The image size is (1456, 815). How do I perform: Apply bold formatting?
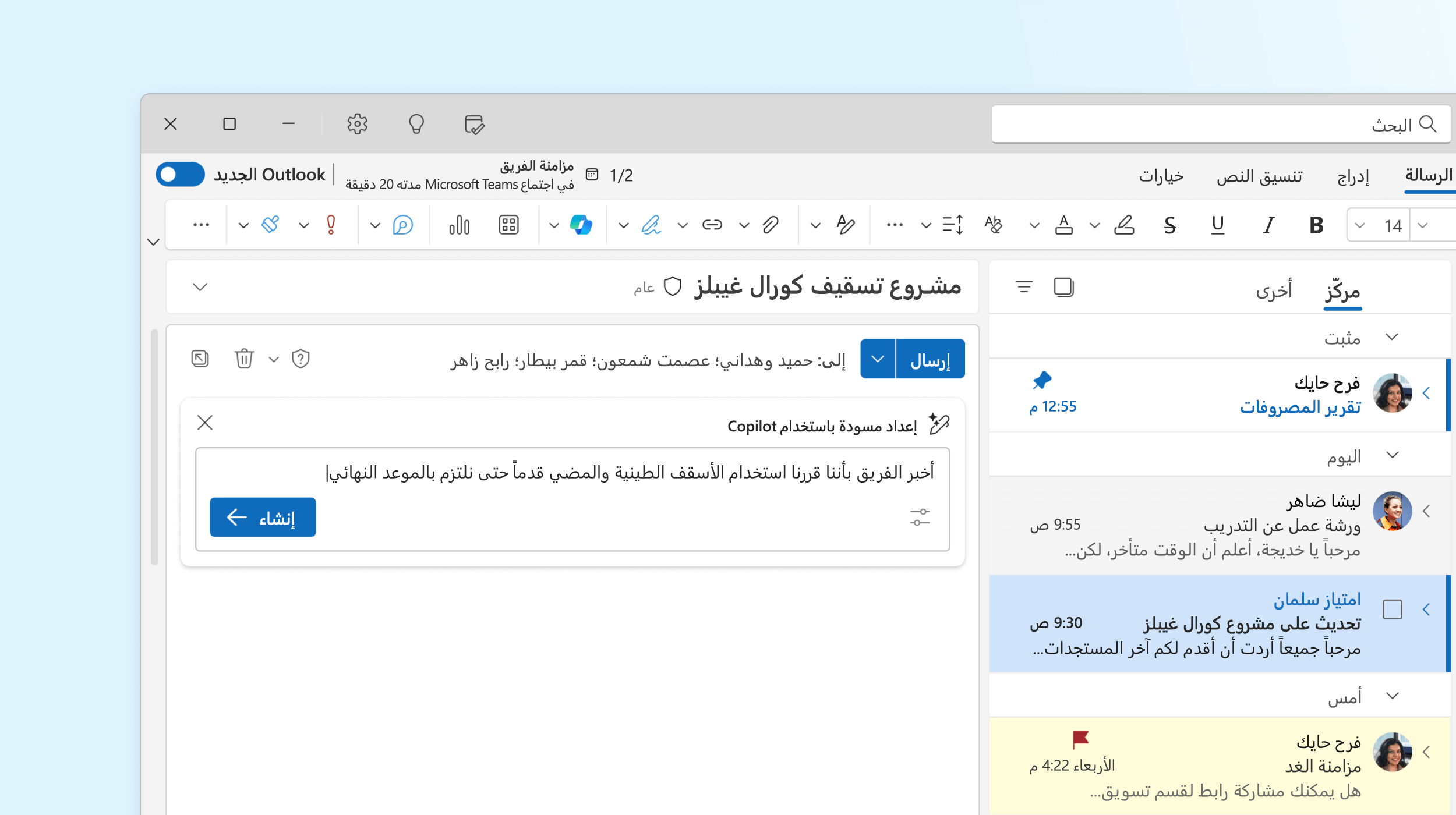pyautogui.click(x=1316, y=225)
